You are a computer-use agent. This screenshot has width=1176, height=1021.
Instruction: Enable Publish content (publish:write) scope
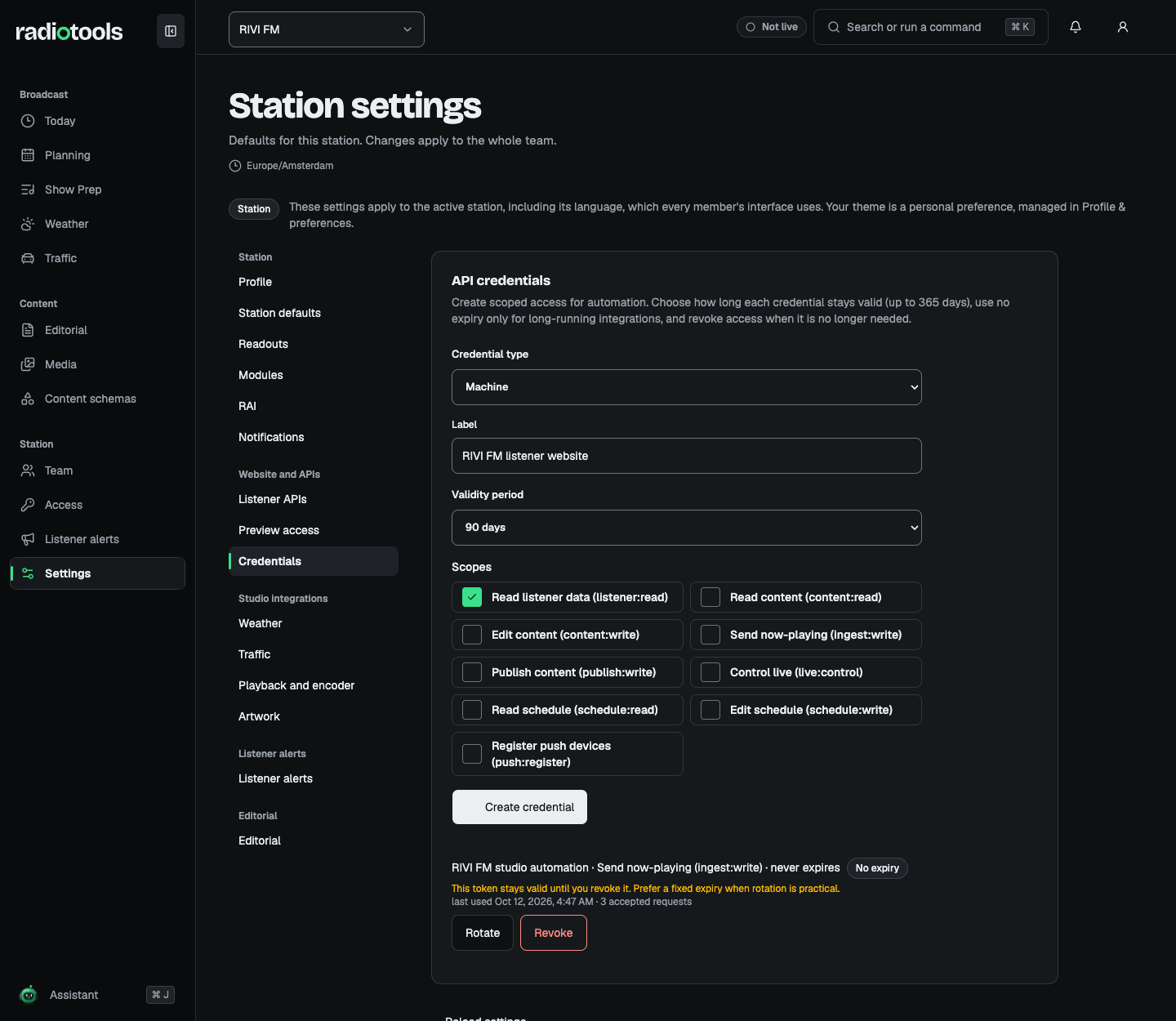click(472, 672)
